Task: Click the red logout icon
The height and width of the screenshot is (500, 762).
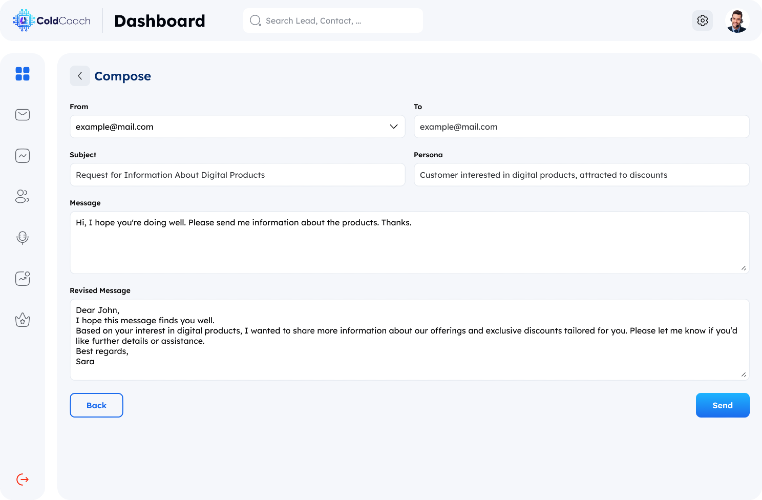Action: click(22, 480)
